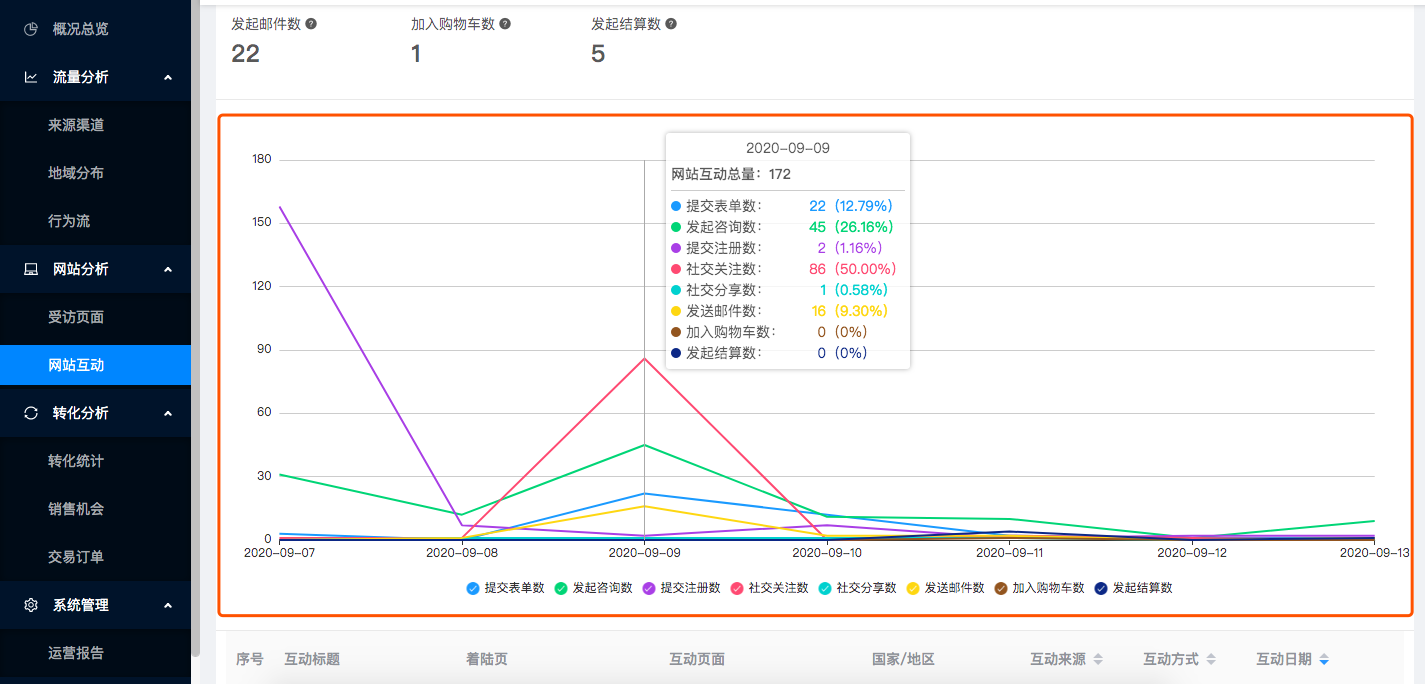Click help icon next to 发起邮件数
This screenshot has width=1425, height=684.
[311, 23]
